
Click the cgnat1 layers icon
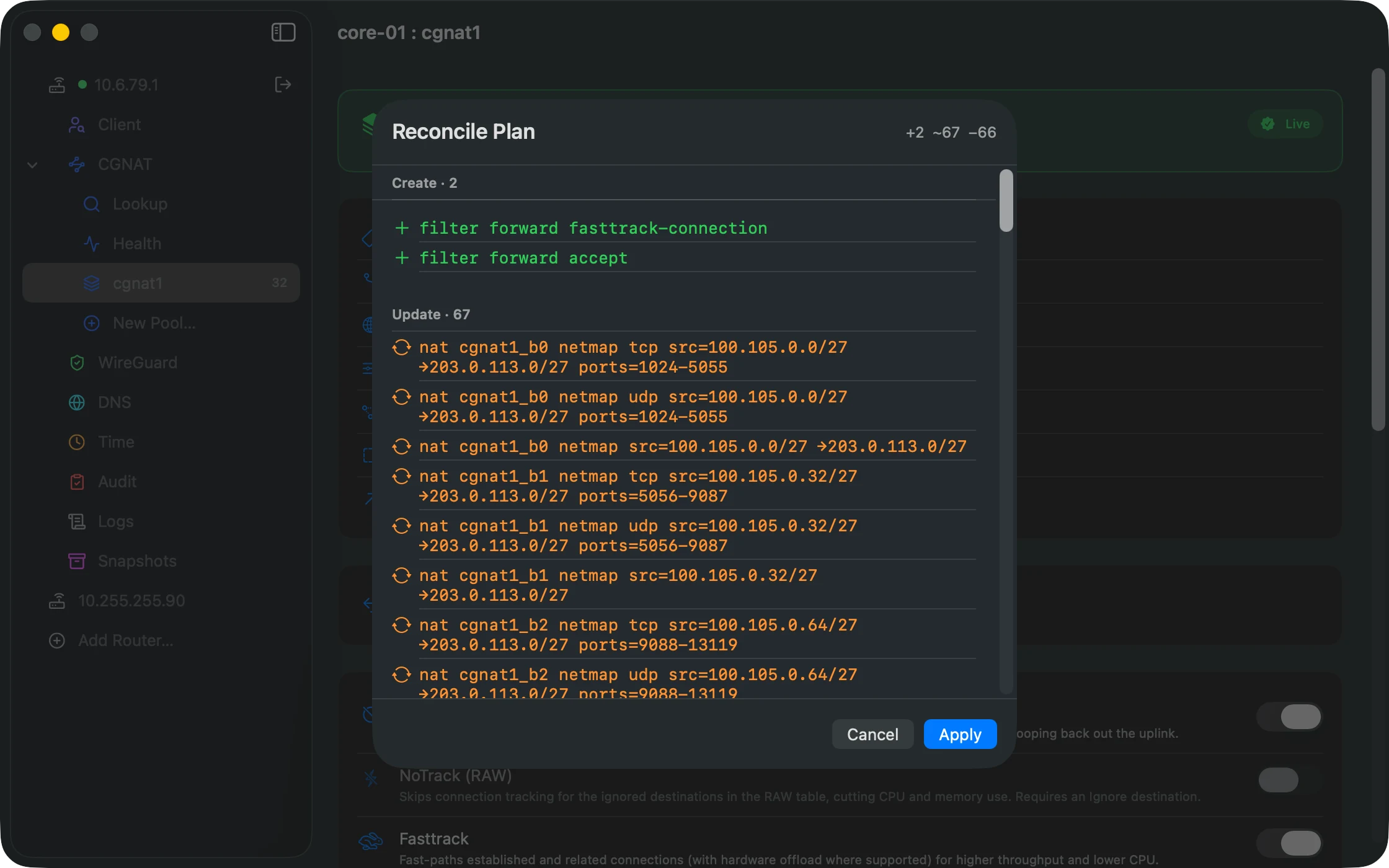92,283
